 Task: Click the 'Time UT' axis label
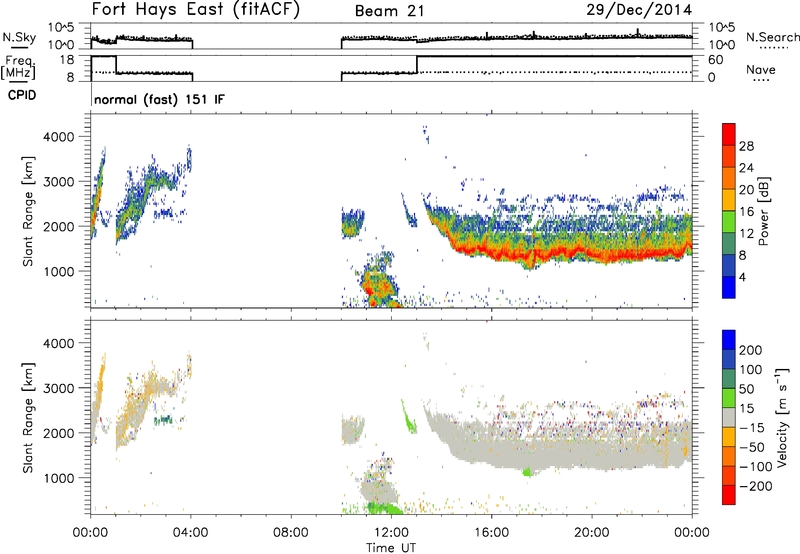pyautogui.click(x=391, y=548)
